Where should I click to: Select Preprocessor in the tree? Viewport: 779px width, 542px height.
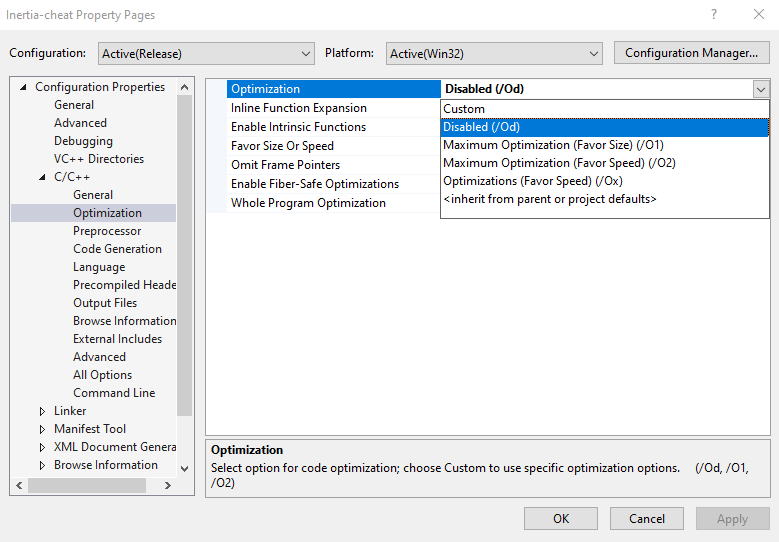click(x=107, y=231)
